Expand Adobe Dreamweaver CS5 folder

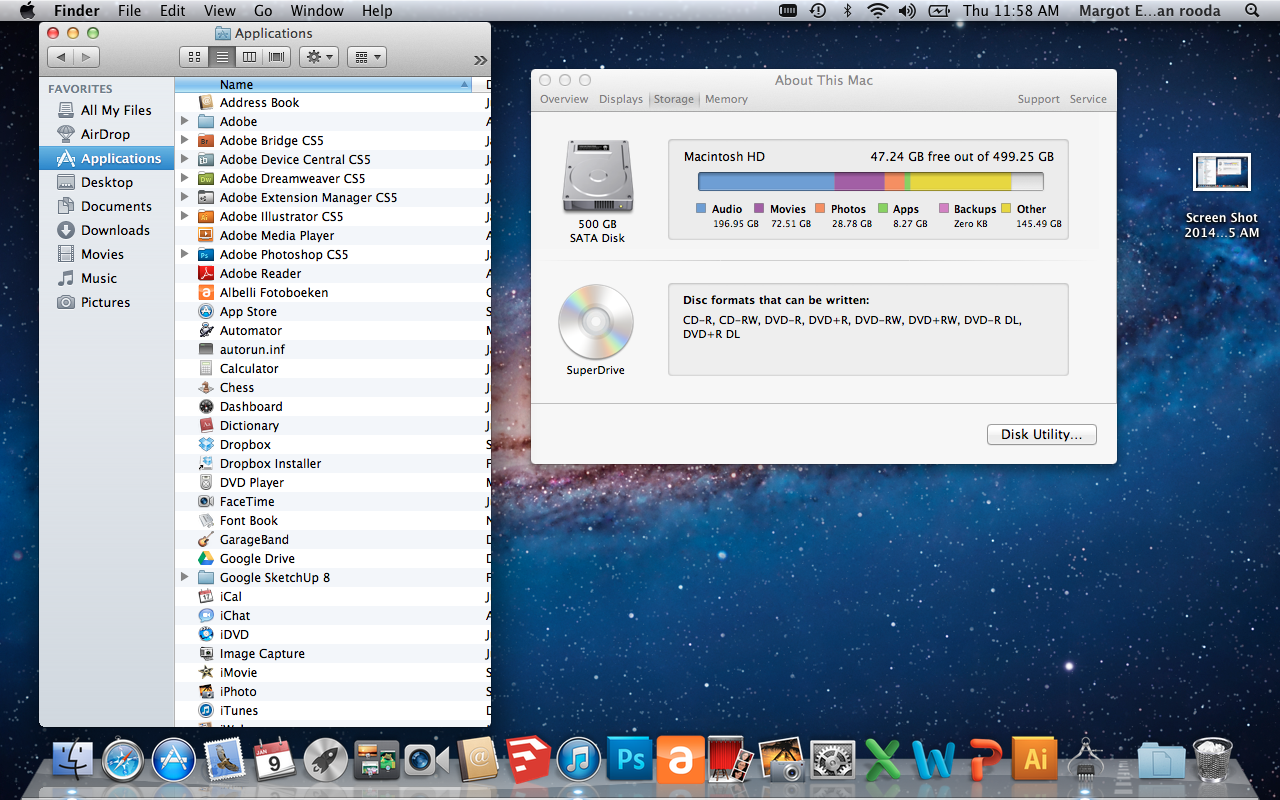[185, 178]
